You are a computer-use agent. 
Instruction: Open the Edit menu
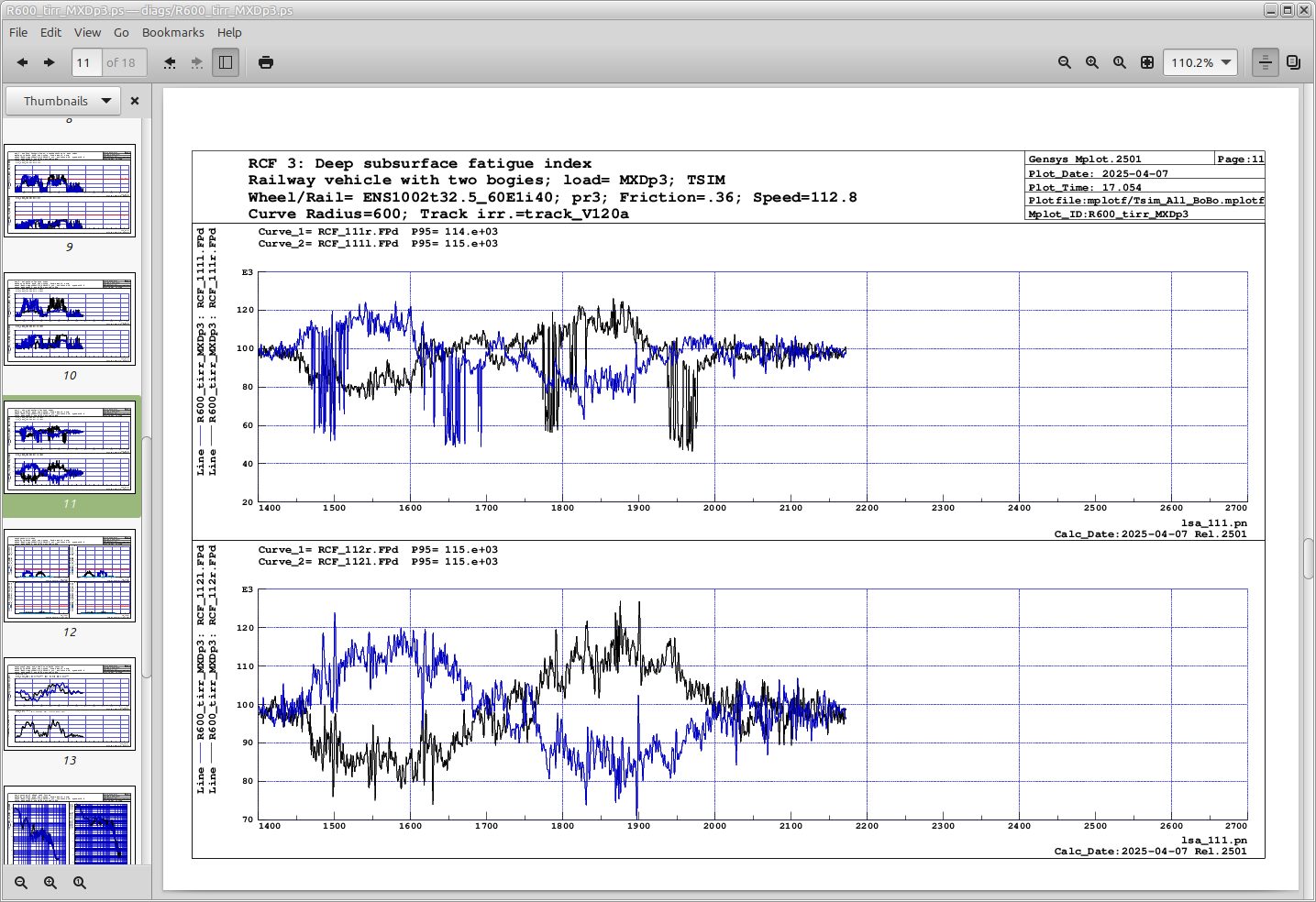point(51,32)
